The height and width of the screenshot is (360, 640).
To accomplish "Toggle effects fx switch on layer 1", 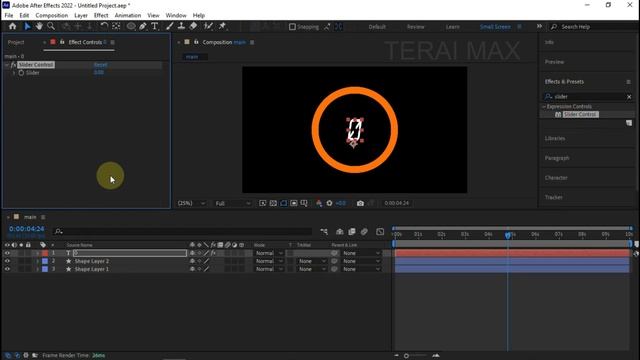I will (213, 253).
